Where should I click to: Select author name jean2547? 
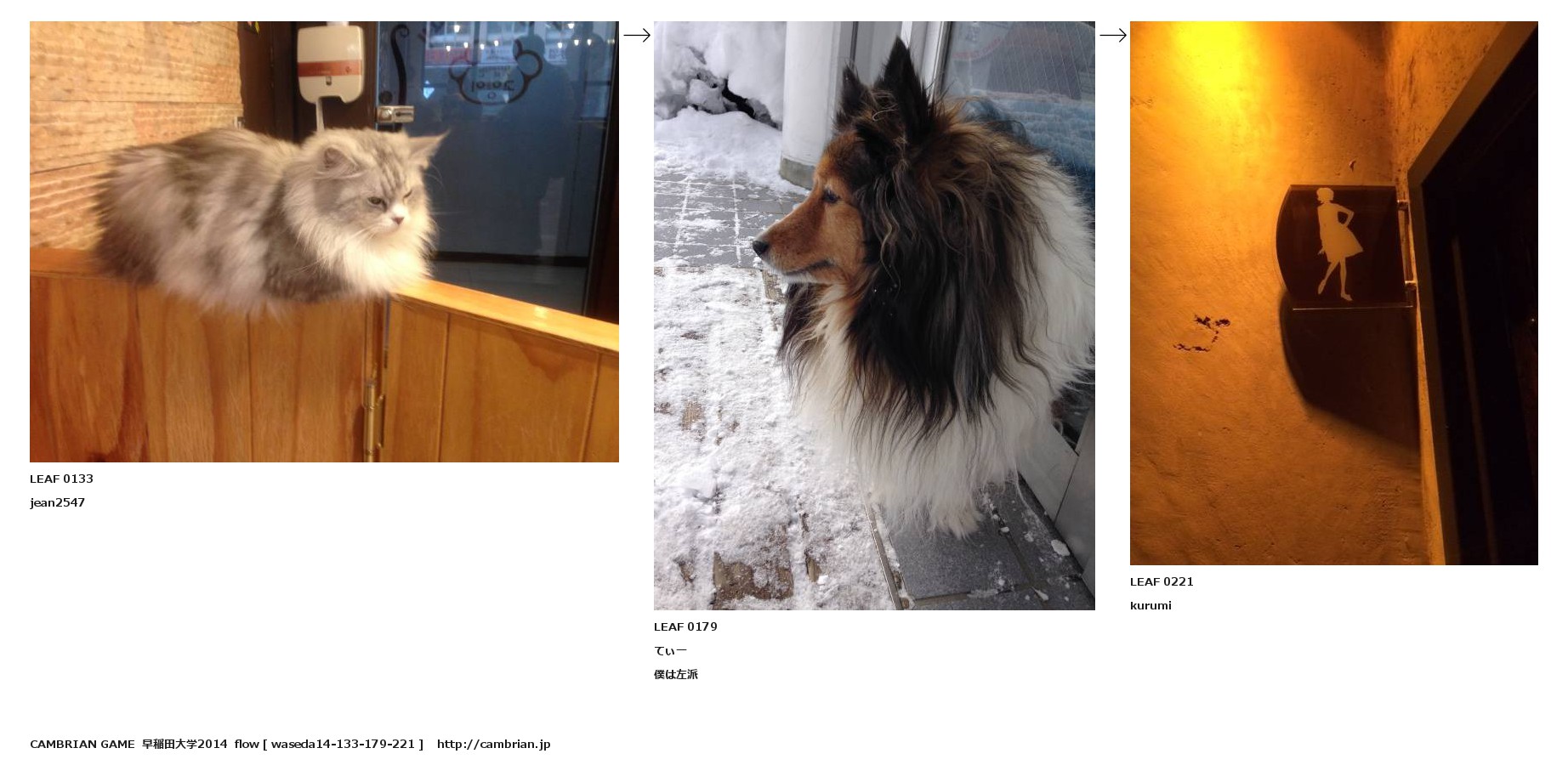click(57, 502)
